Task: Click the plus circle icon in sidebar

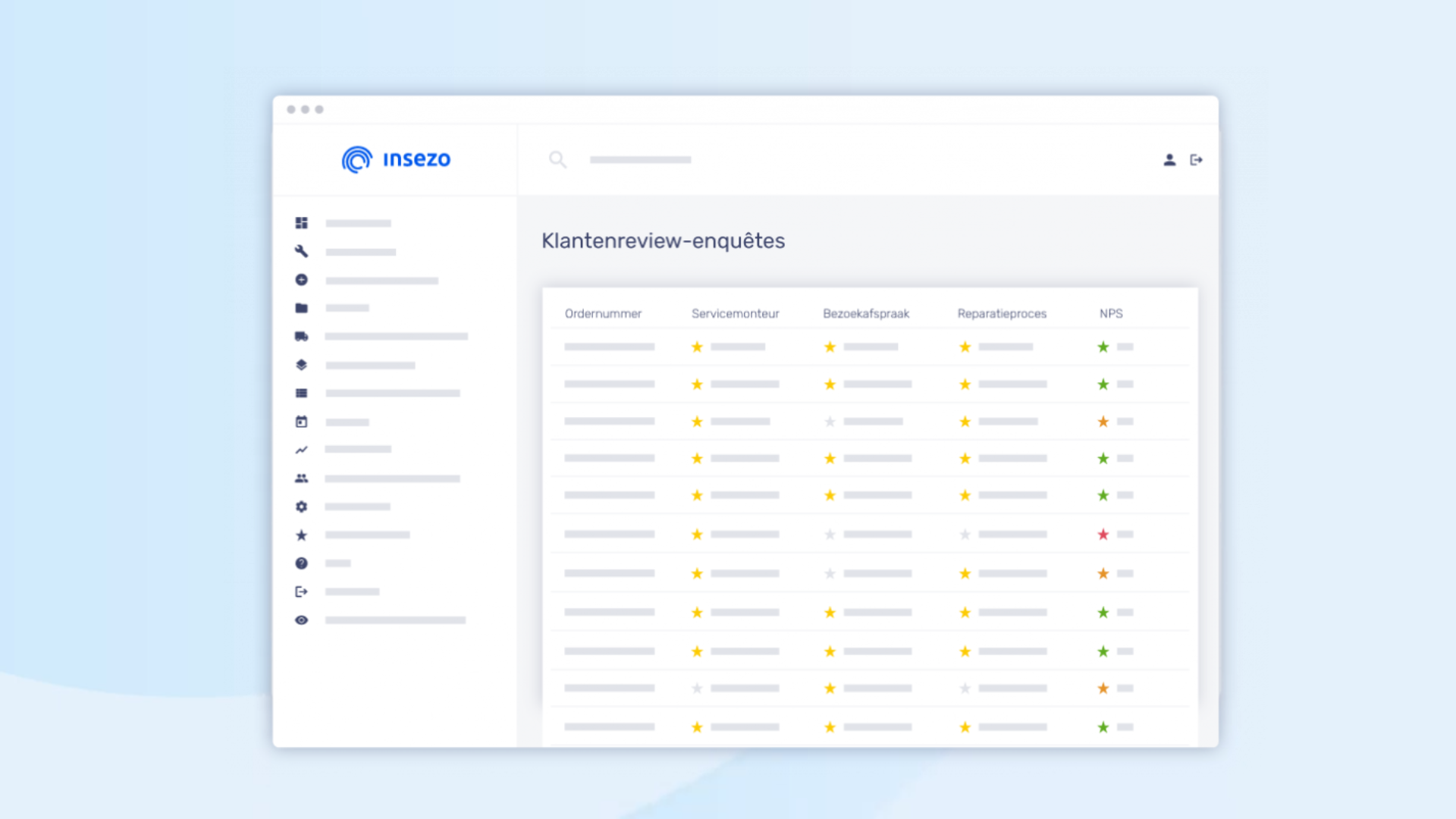Action: point(301,280)
